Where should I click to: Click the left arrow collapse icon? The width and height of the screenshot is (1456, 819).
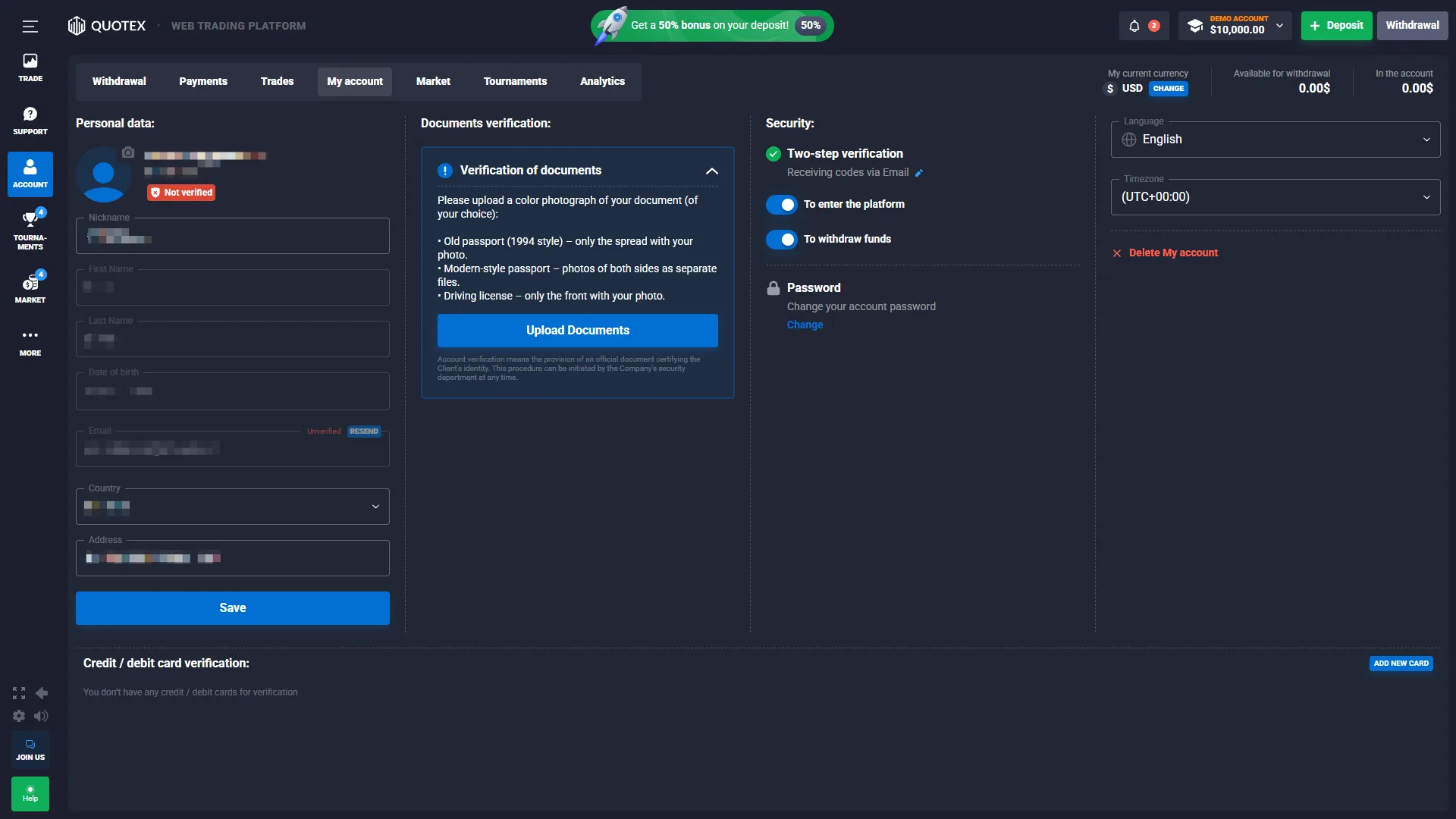click(42, 693)
